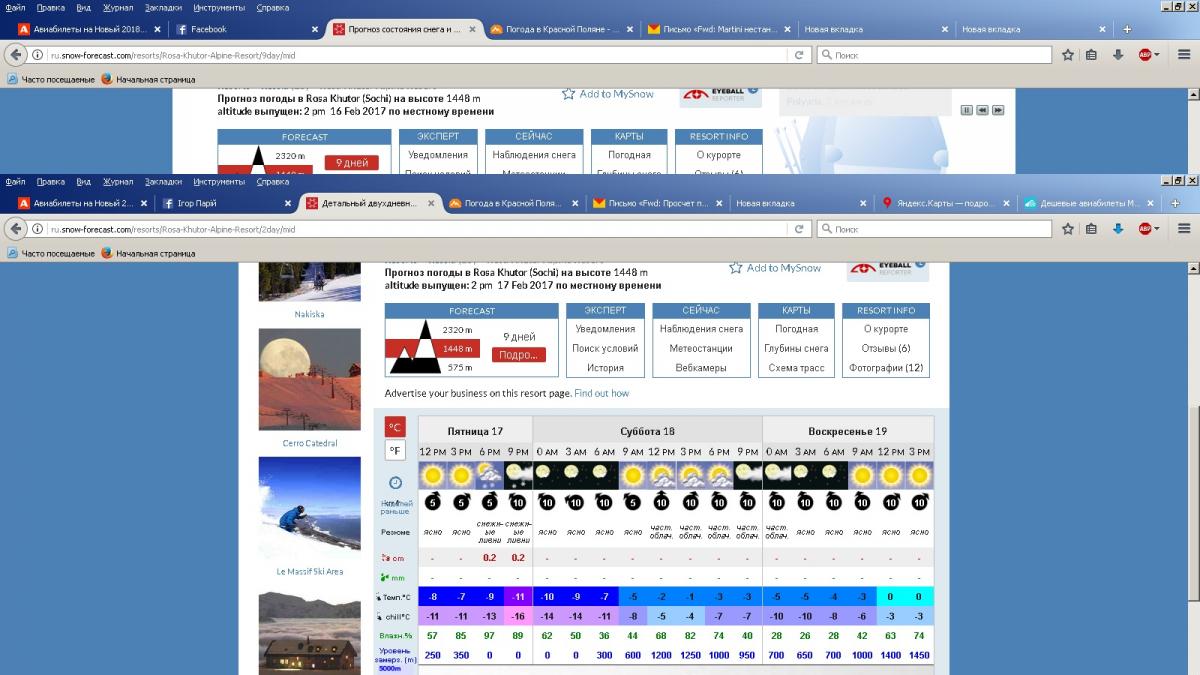This screenshot has width=1200, height=675.
Task: Select the 575 m elevation in front window
Action: pyautogui.click(x=459, y=368)
